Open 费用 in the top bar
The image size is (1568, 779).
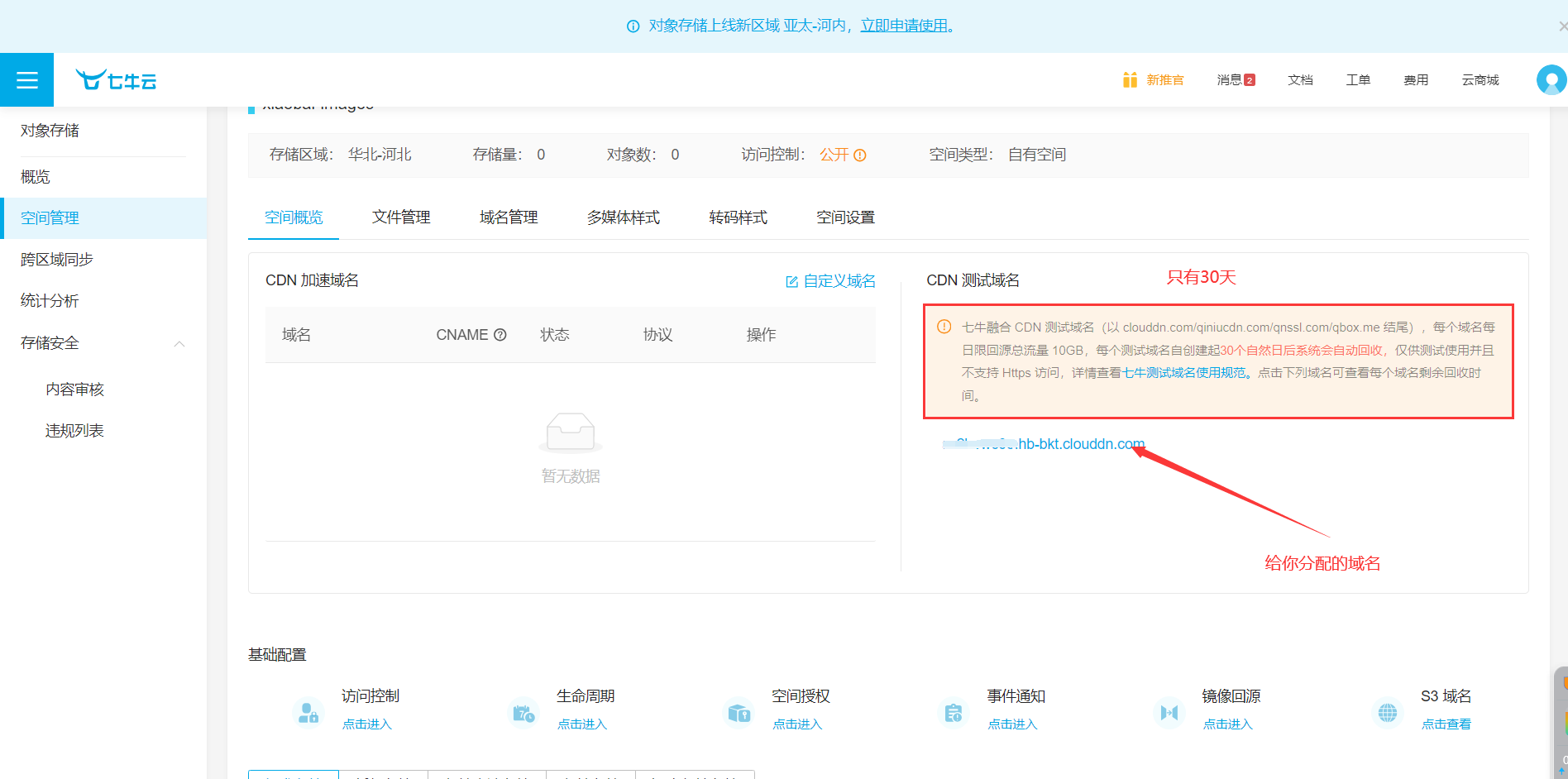click(x=1416, y=80)
